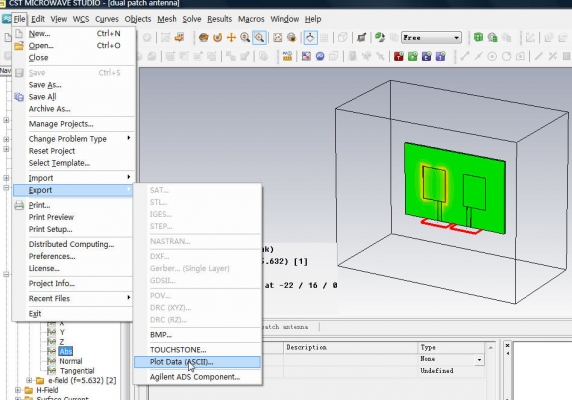Open the Edit menu
The height and width of the screenshot is (400, 572).
click(38, 19)
